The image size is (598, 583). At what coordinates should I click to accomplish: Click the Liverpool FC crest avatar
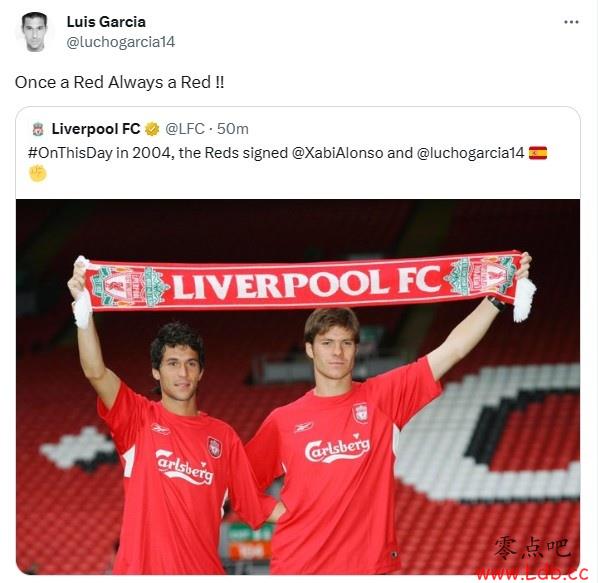[x=38, y=129]
